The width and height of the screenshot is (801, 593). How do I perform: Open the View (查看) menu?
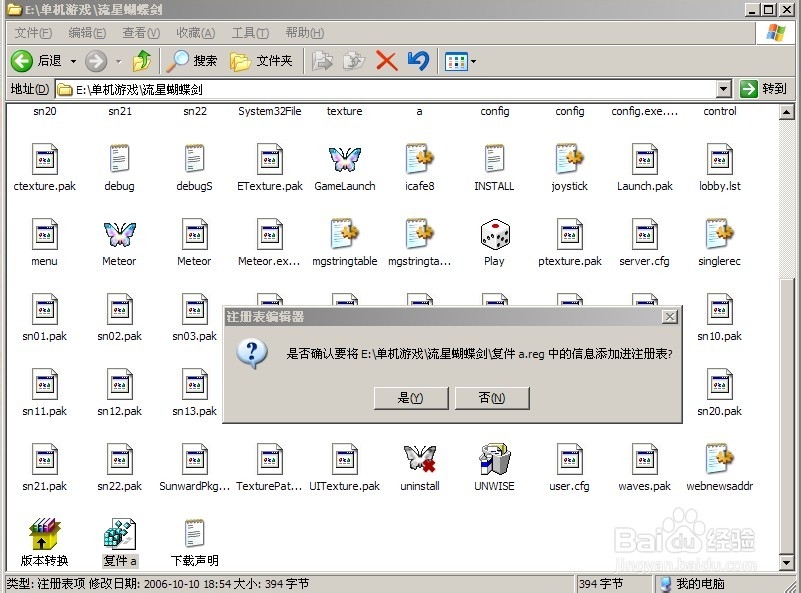click(141, 33)
